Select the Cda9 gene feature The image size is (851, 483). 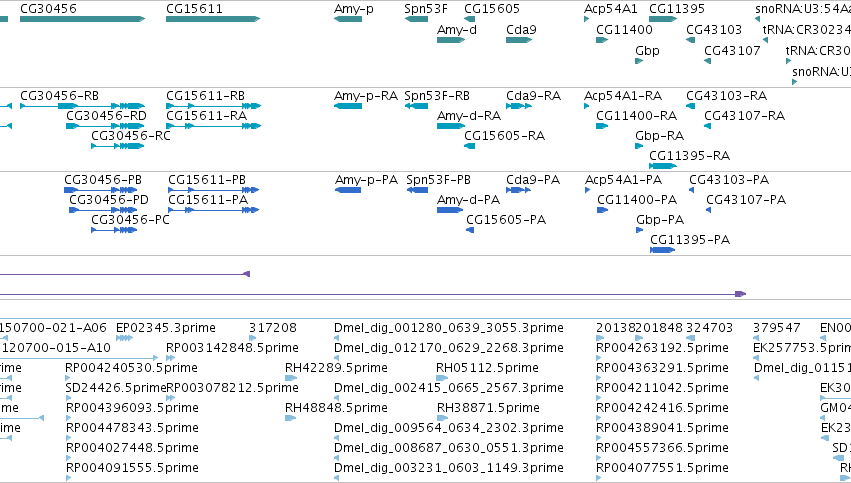[x=519, y=40]
